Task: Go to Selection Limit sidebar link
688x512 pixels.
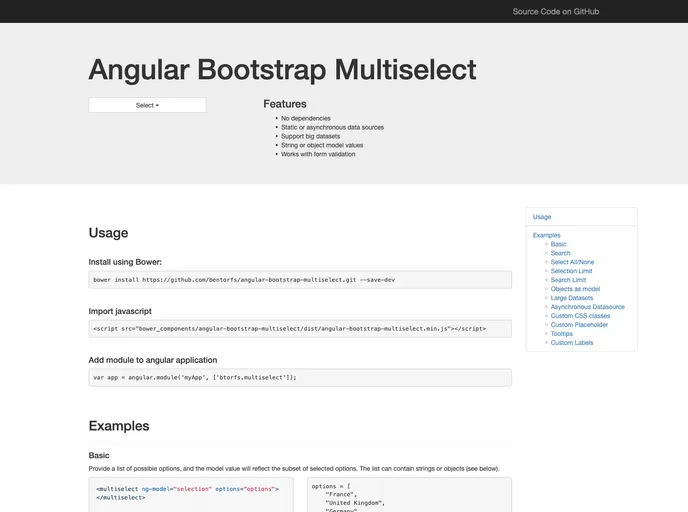Action: click(x=571, y=271)
